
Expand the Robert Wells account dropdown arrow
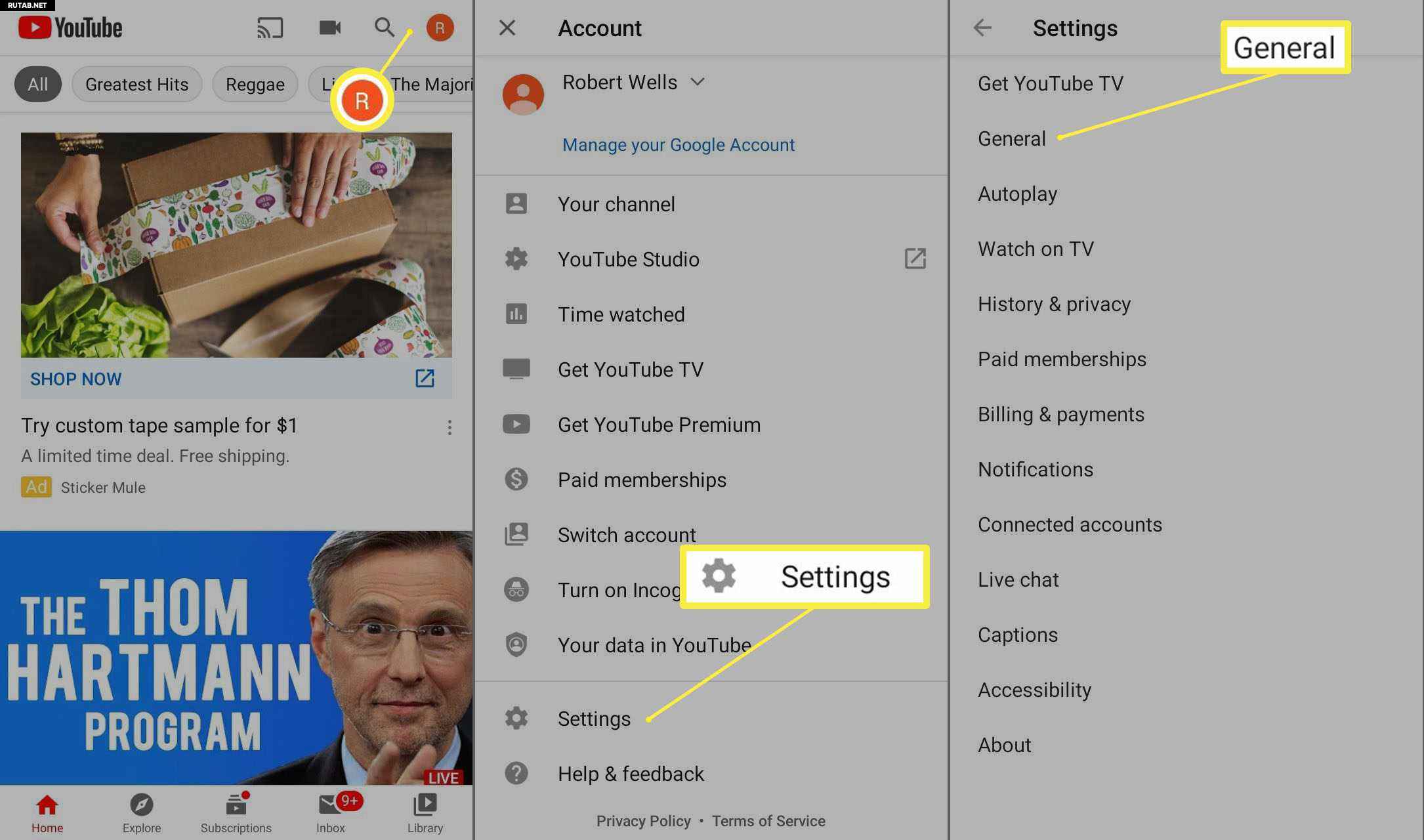click(698, 82)
